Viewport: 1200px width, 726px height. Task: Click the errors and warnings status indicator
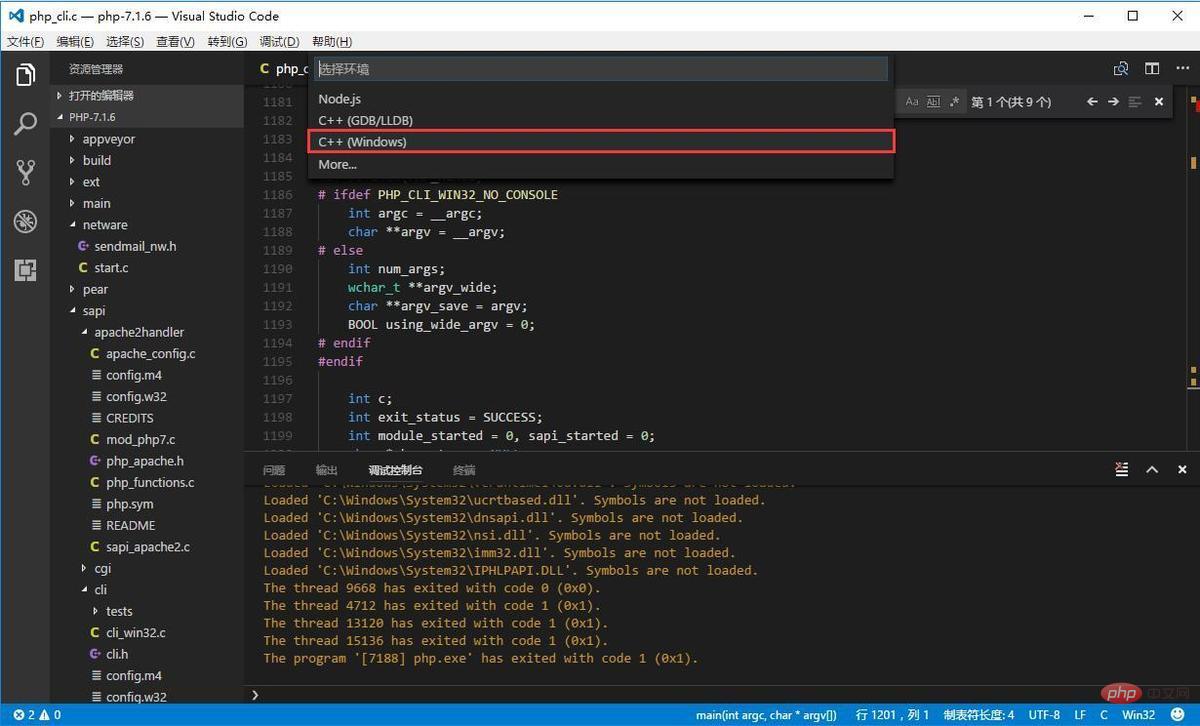[x=36, y=715]
